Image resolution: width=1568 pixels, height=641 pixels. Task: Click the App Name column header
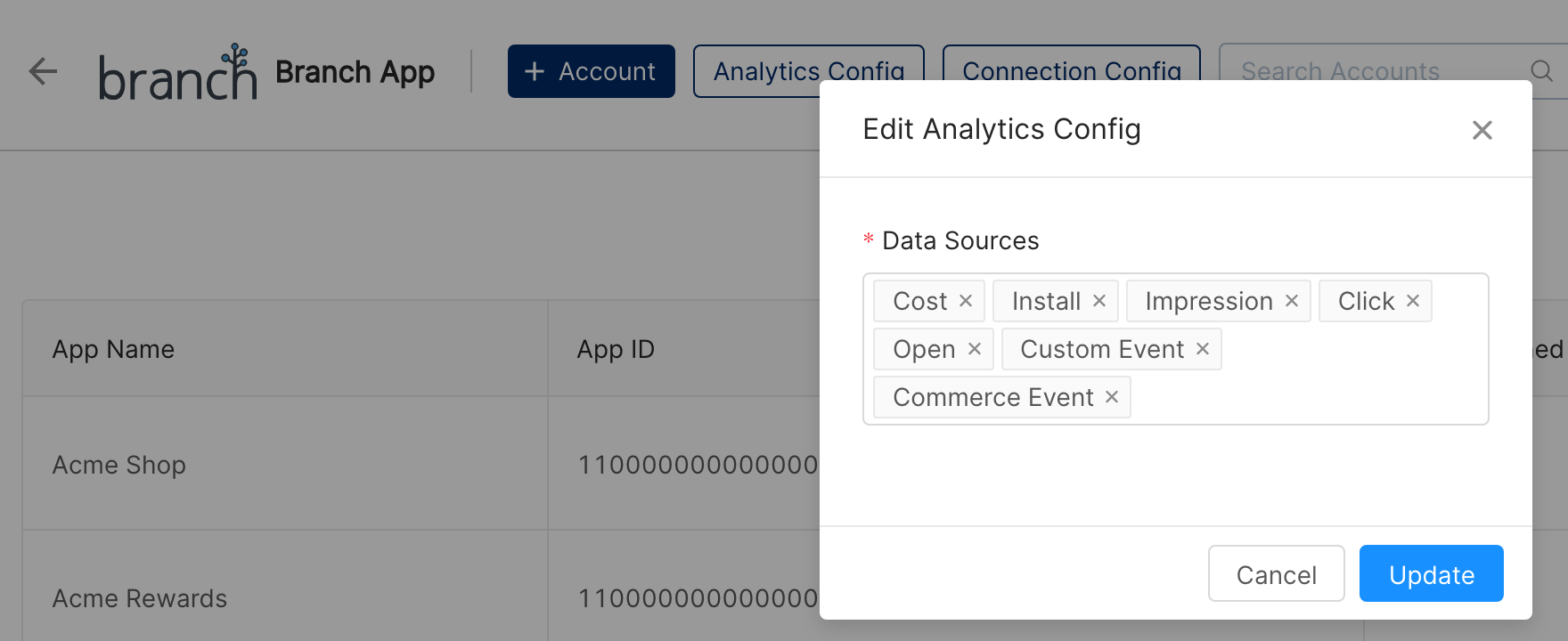click(x=113, y=349)
